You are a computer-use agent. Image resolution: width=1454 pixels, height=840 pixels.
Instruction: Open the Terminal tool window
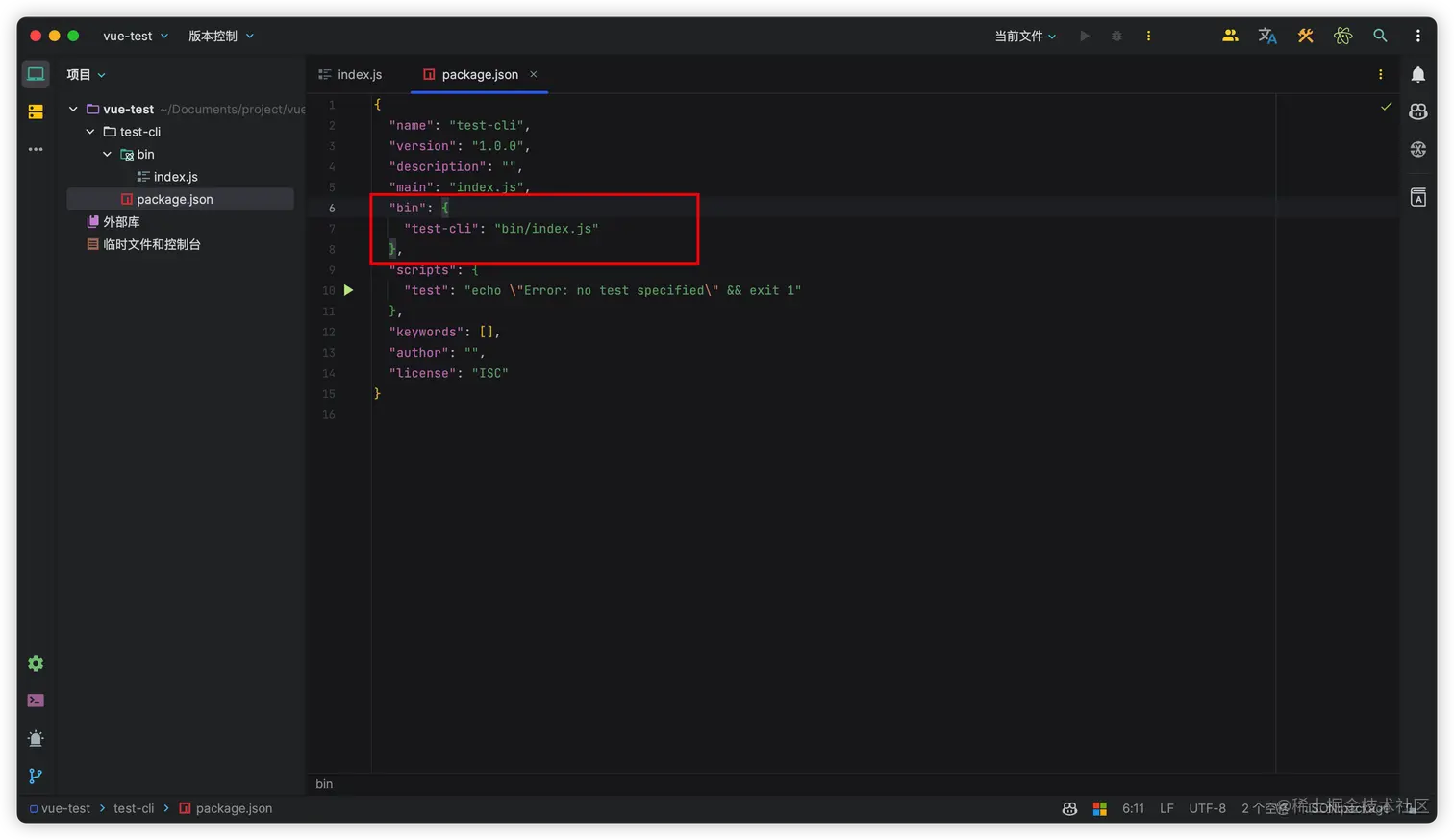(36, 701)
